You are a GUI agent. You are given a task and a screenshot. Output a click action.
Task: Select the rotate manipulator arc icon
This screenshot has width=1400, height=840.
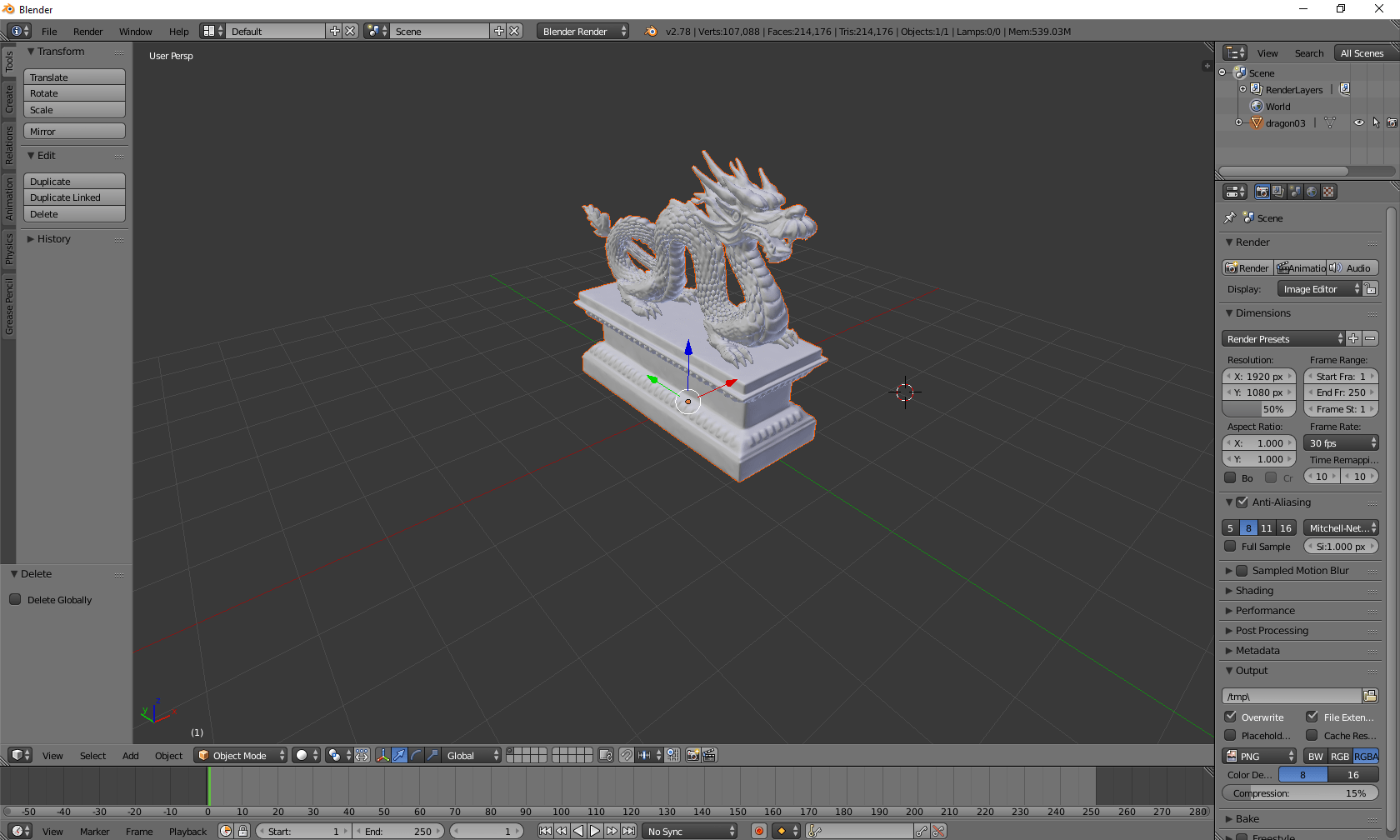tap(416, 755)
